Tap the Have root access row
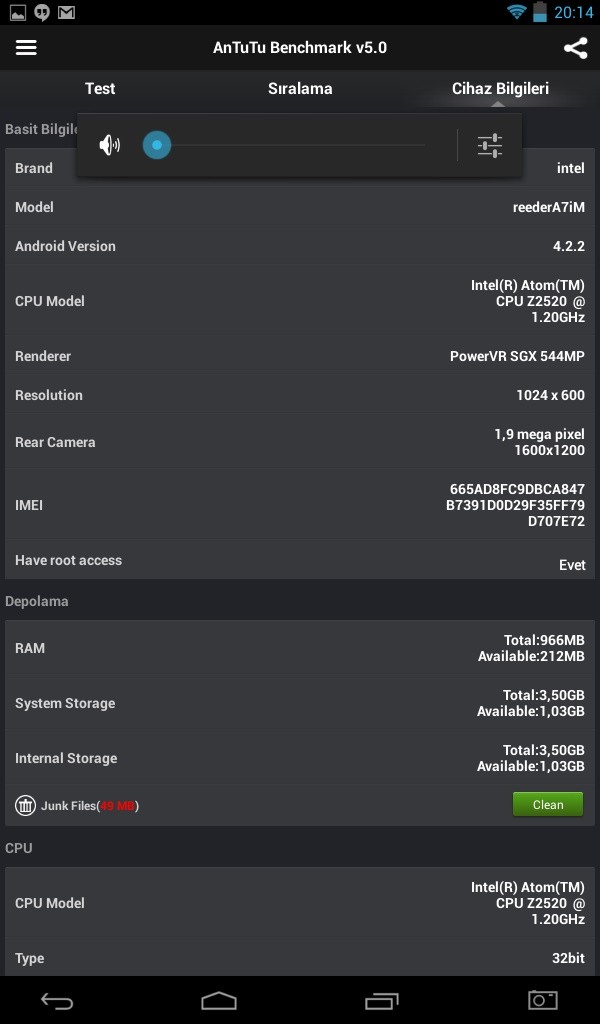Image resolution: width=600 pixels, height=1024 pixels. tap(300, 560)
